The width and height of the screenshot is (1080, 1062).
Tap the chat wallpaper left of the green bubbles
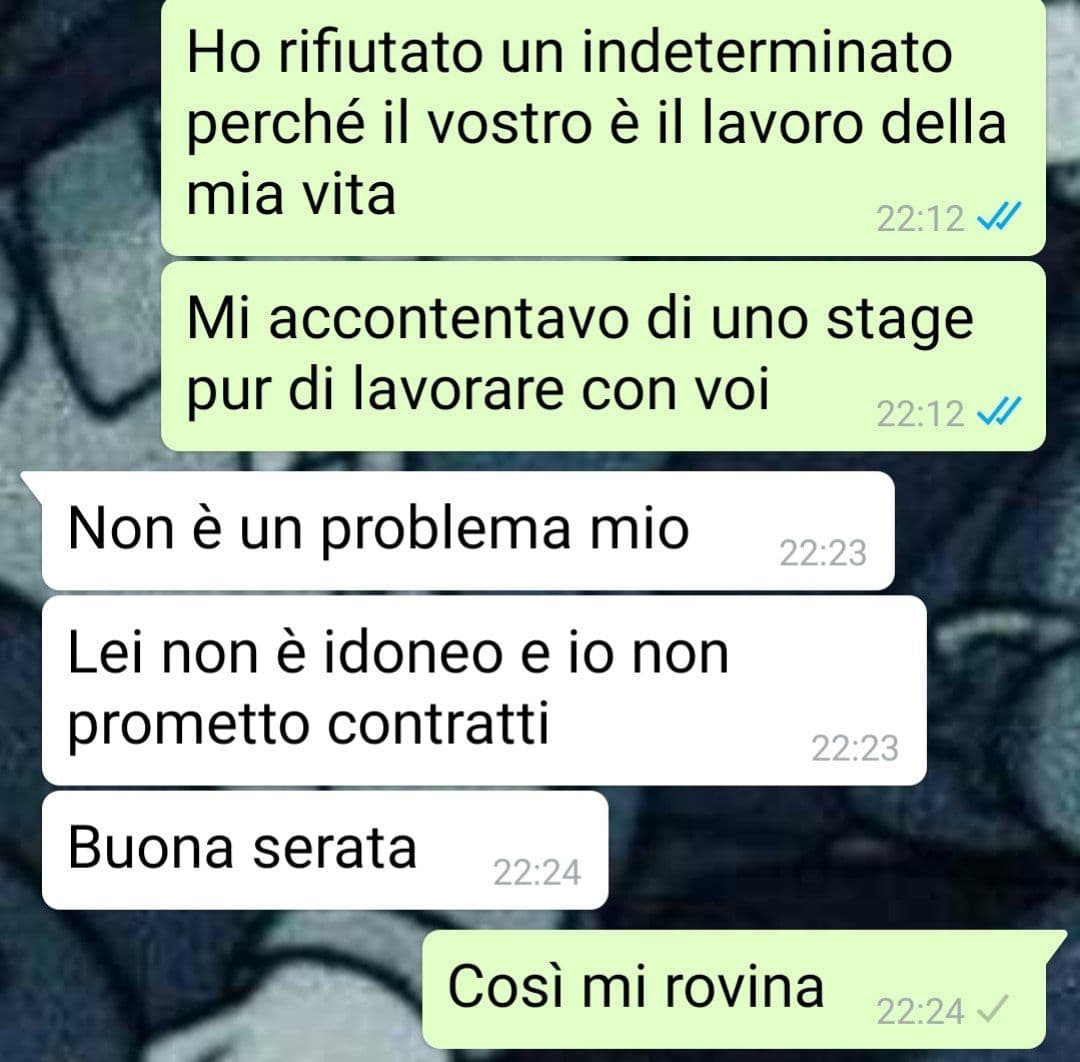click(79, 241)
